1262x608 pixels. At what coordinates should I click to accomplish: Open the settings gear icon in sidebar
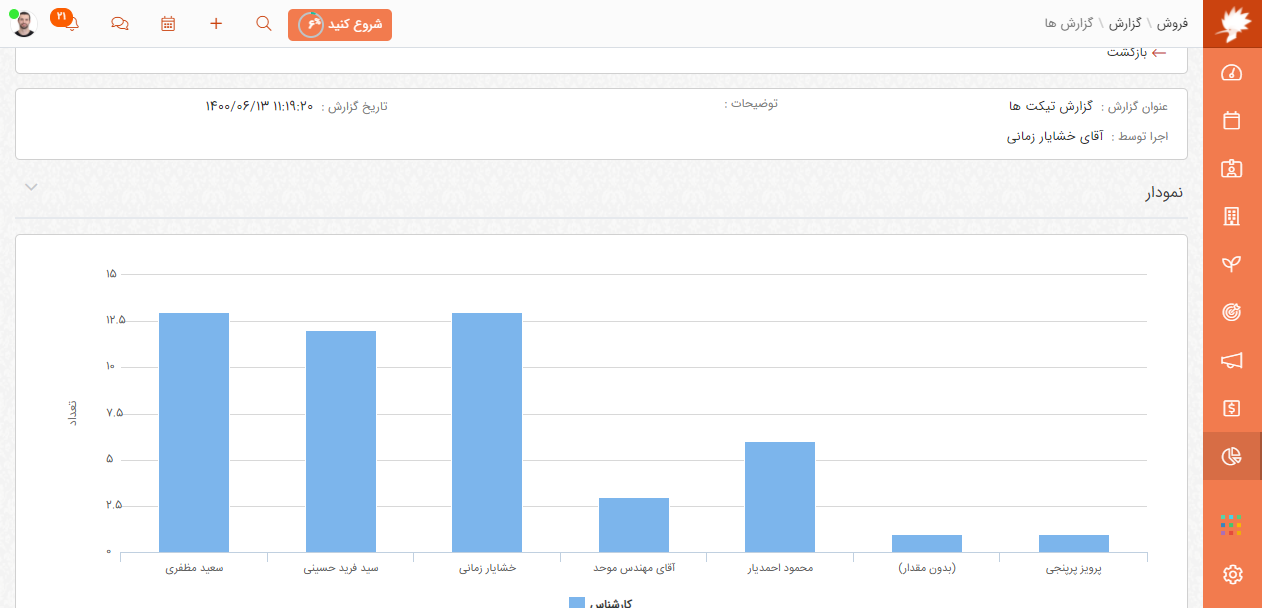[1232, 574]
